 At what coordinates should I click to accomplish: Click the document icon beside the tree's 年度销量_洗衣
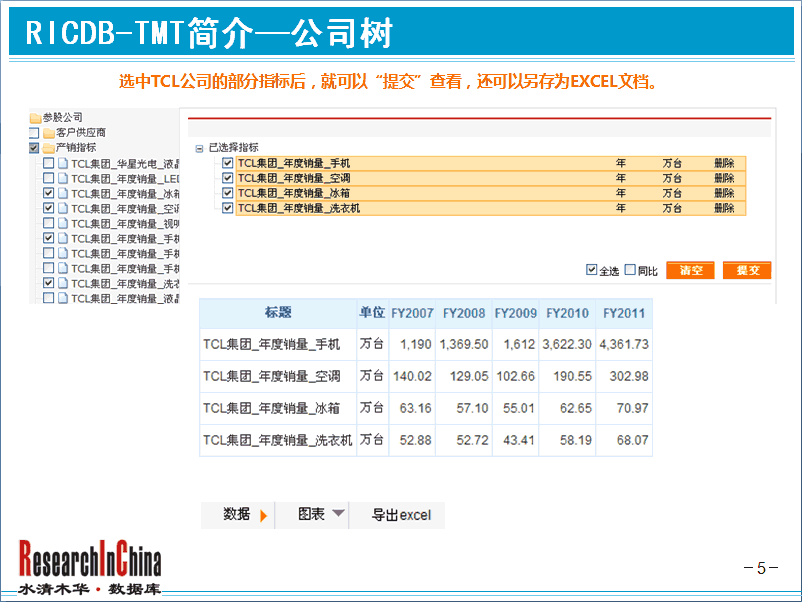(63, 283)
